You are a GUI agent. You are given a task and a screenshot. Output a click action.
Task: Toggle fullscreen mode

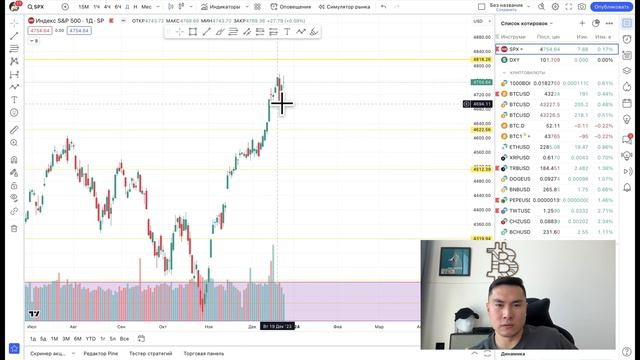click(569, 7)
